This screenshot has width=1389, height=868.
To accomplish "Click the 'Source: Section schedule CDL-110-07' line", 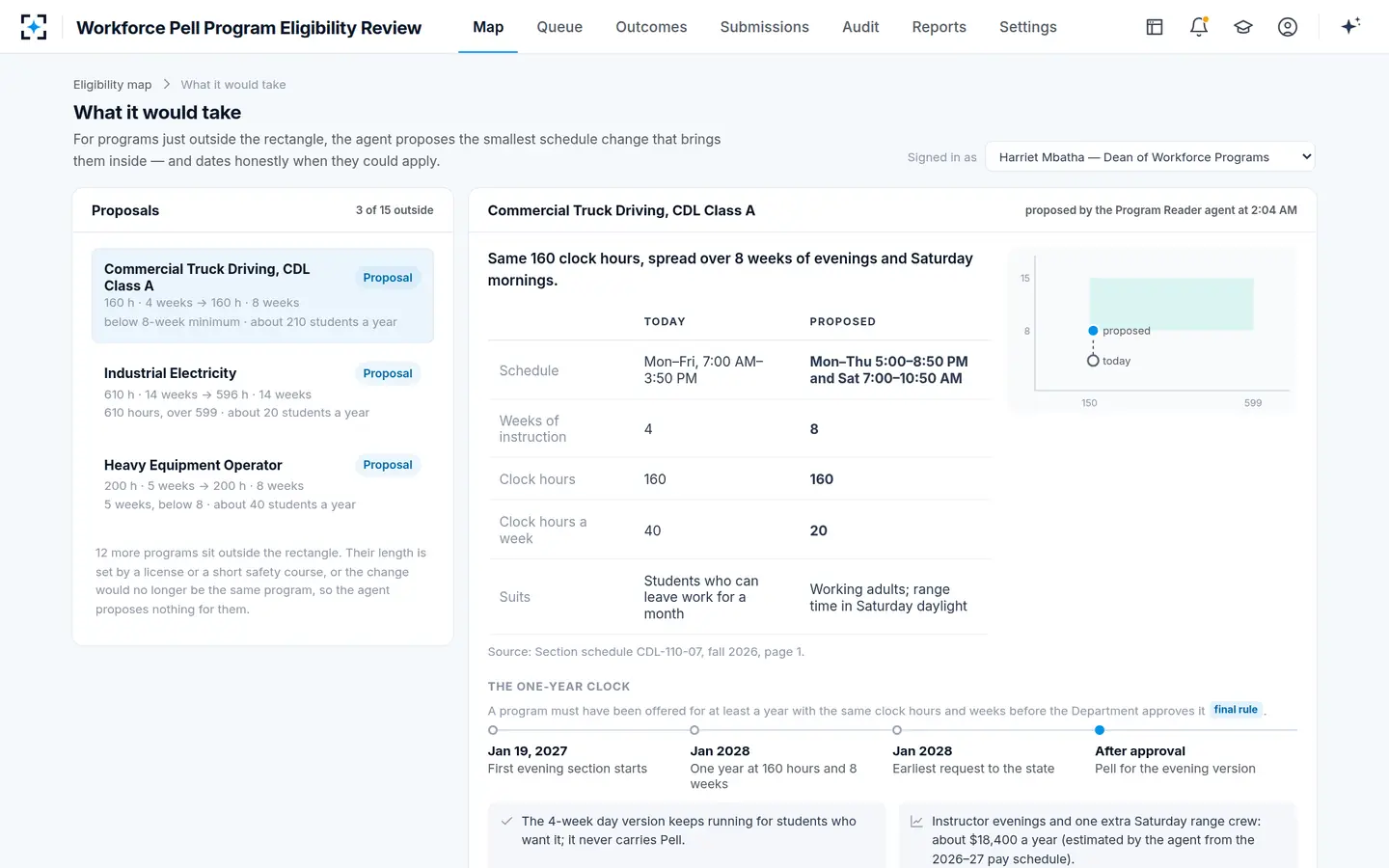I will [646, 652].
